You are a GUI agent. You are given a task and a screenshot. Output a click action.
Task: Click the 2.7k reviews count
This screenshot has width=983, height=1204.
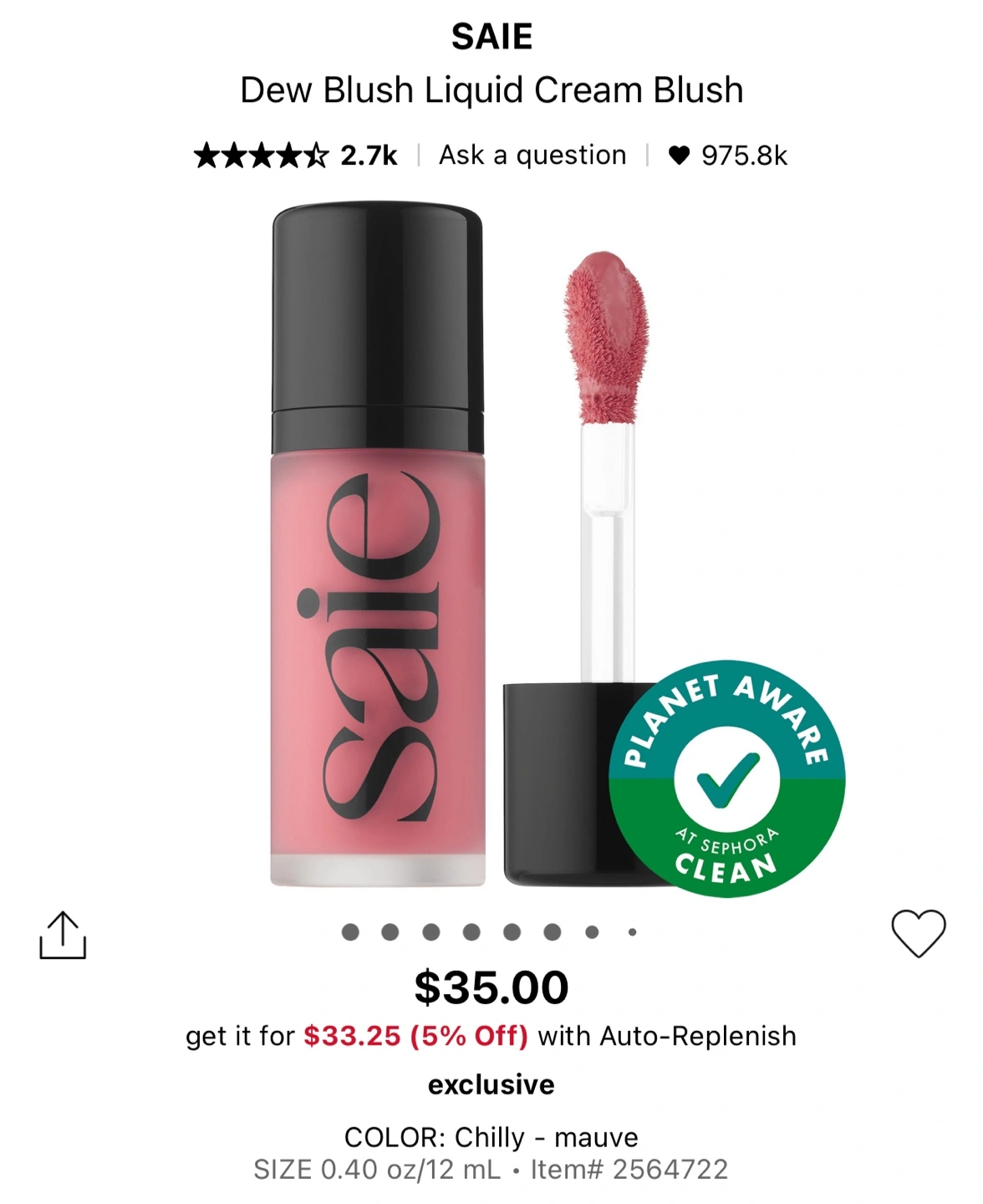(369, 156)
